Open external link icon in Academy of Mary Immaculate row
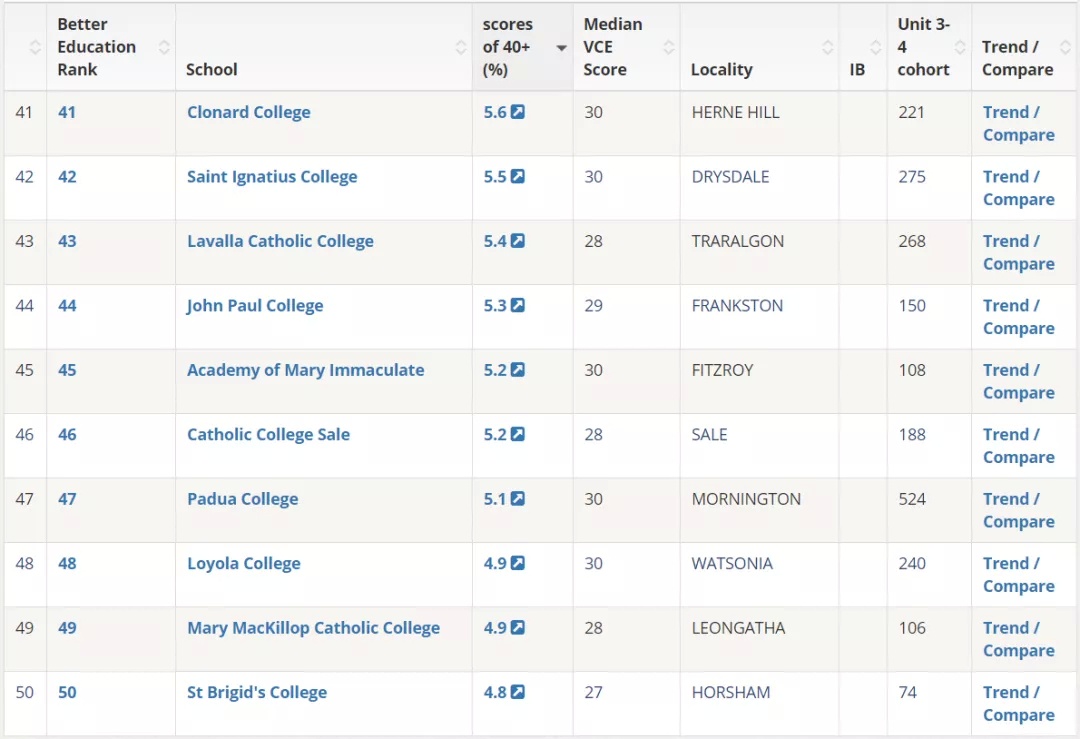This screenshot has height=739, width=1080. click(518, 370)
